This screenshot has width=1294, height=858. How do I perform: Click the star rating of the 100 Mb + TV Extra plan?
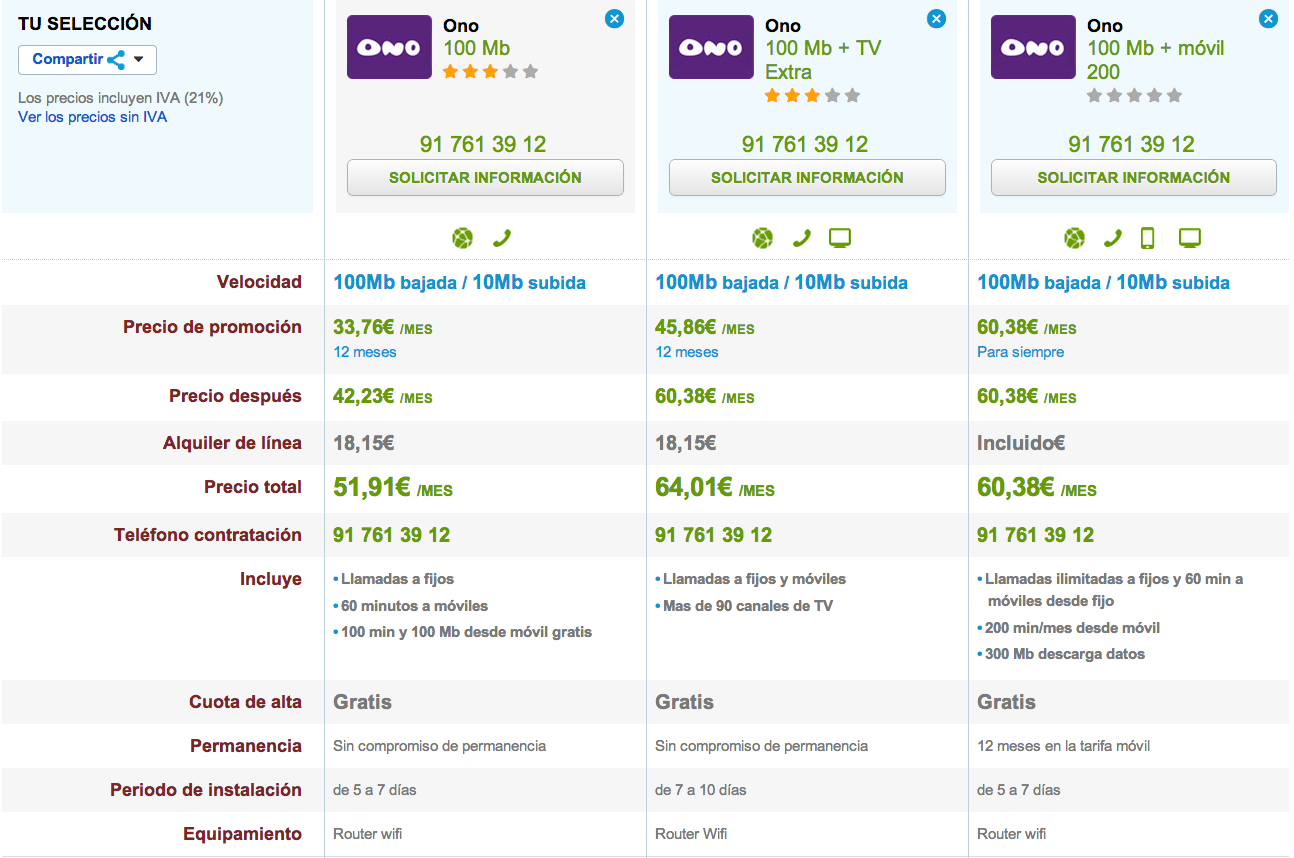click(813, 96)
